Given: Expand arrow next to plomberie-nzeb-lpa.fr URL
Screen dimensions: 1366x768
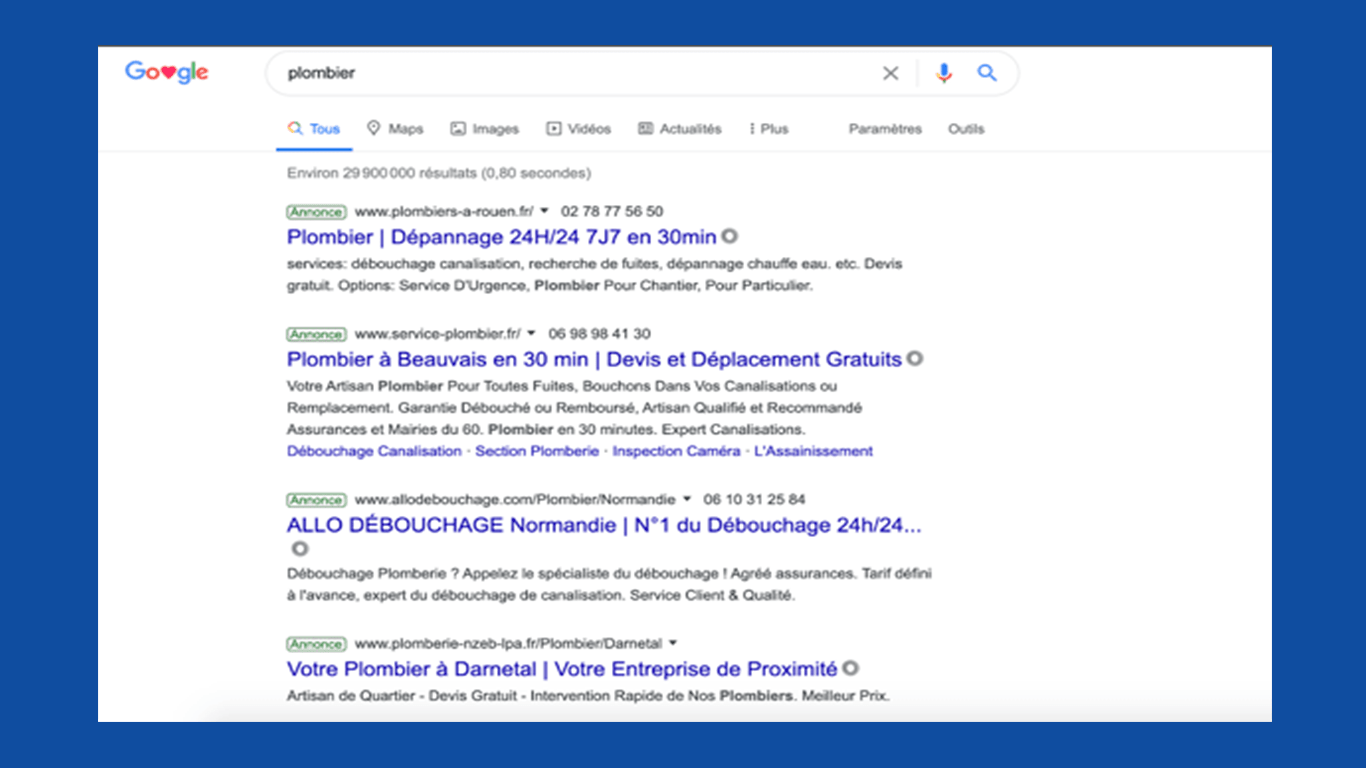Looking at the screenshot, I should pyautogui.click(x=672, y=643).
